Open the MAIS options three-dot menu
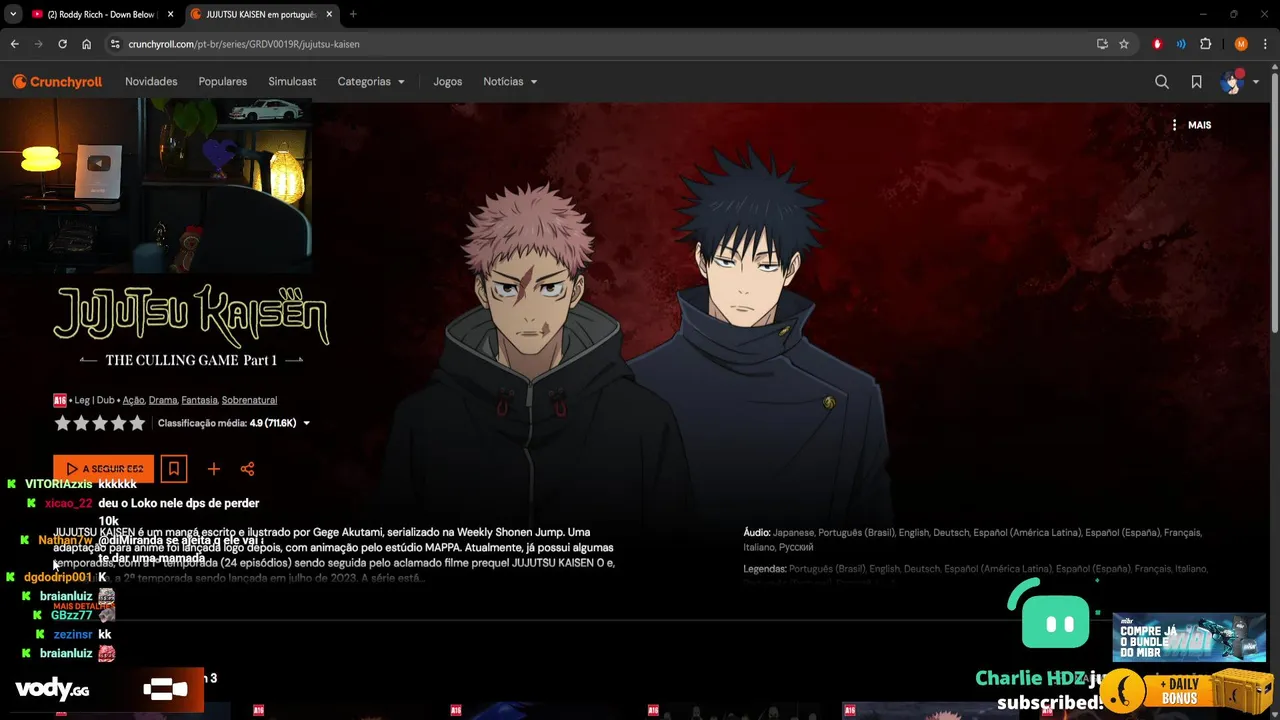The height and width of the screenshot is (720, 1280). [x=1191, y=125]
